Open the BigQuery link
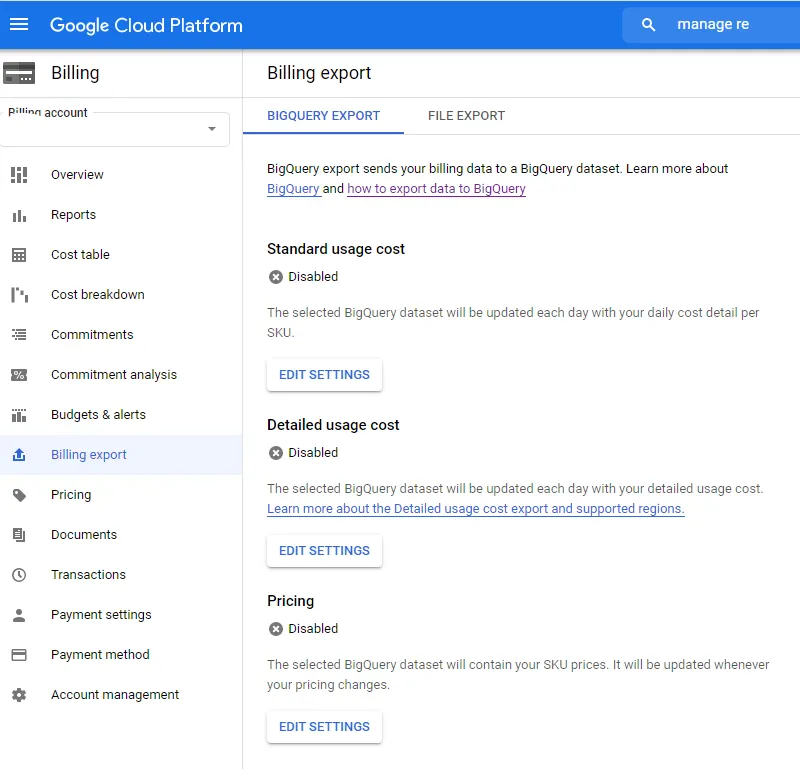Viewport: 800px width, 769px height. [x=293, y=189]
